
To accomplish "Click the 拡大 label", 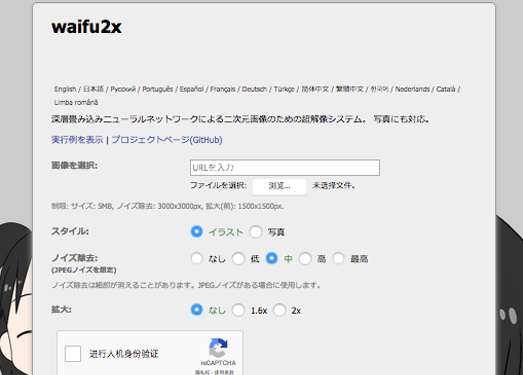I will coord(61,310).
